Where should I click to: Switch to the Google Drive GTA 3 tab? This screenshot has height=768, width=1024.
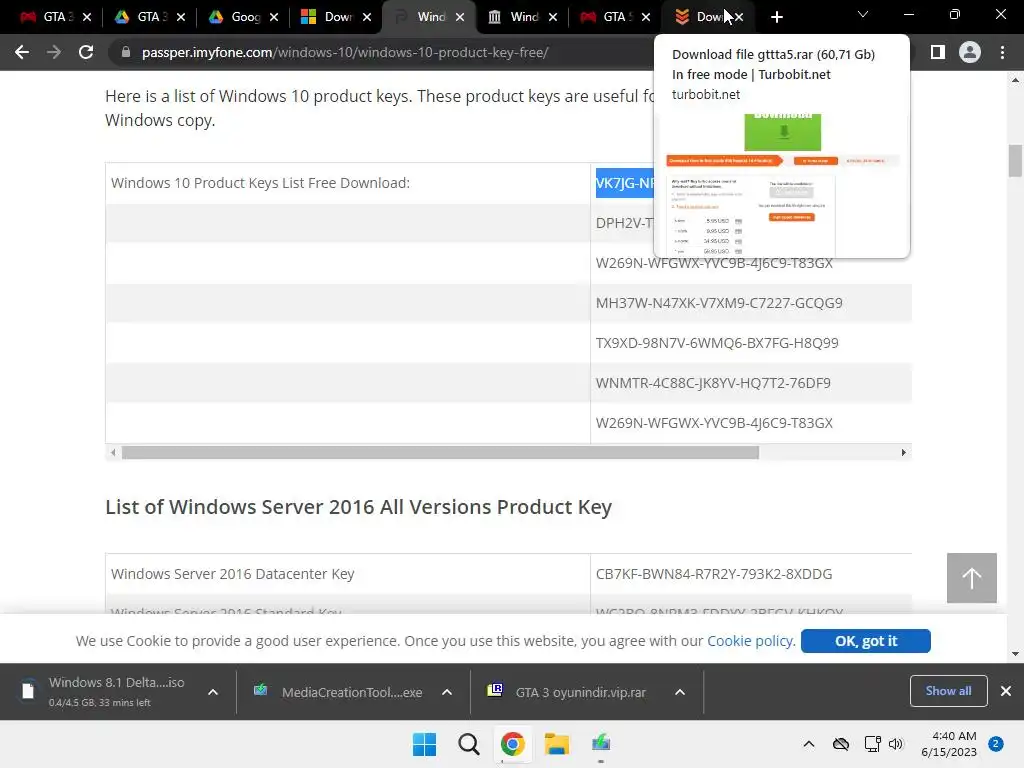[x=140, y=17]
